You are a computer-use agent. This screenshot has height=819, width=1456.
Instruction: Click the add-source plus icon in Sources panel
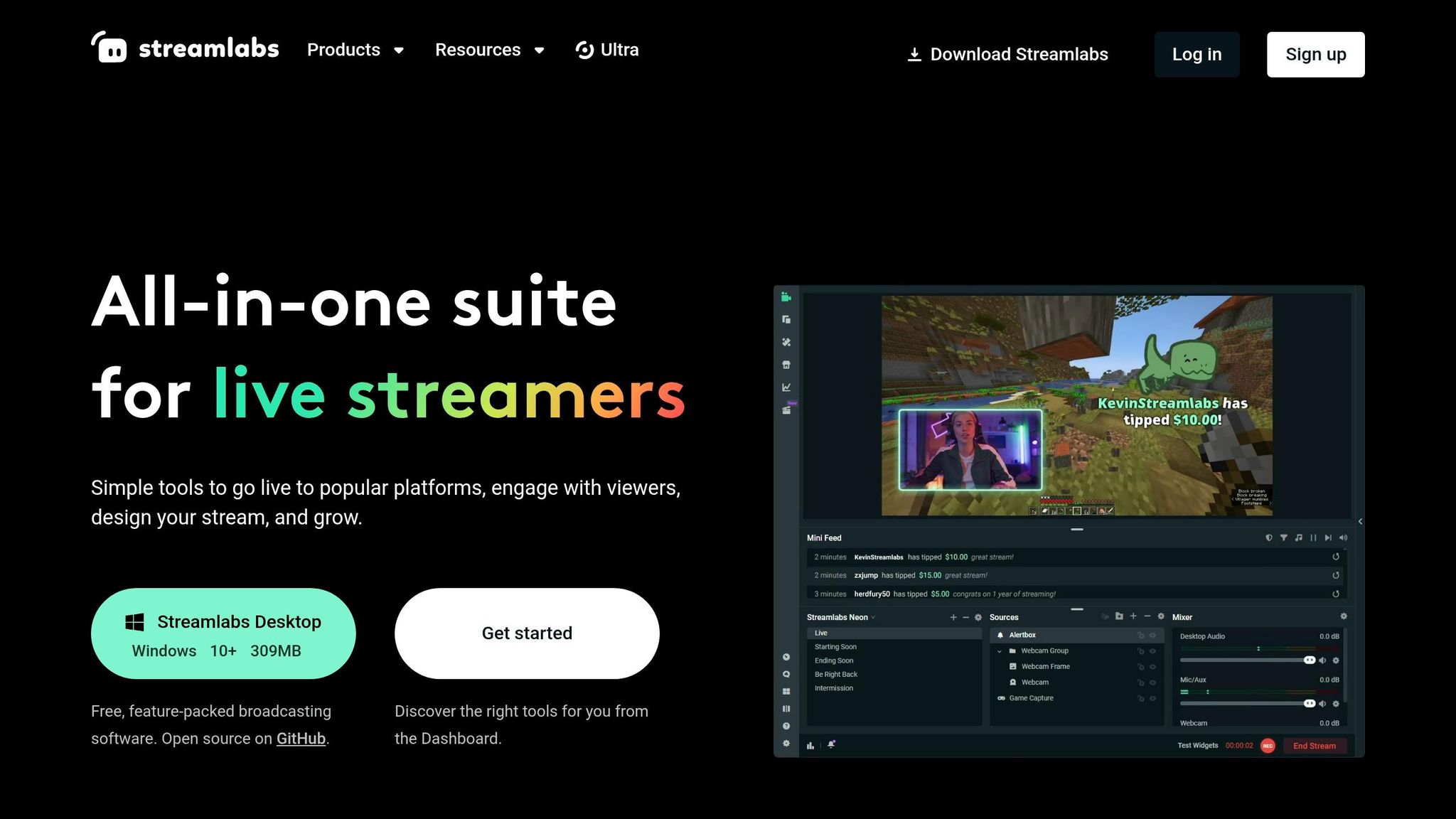[1133, 616]
